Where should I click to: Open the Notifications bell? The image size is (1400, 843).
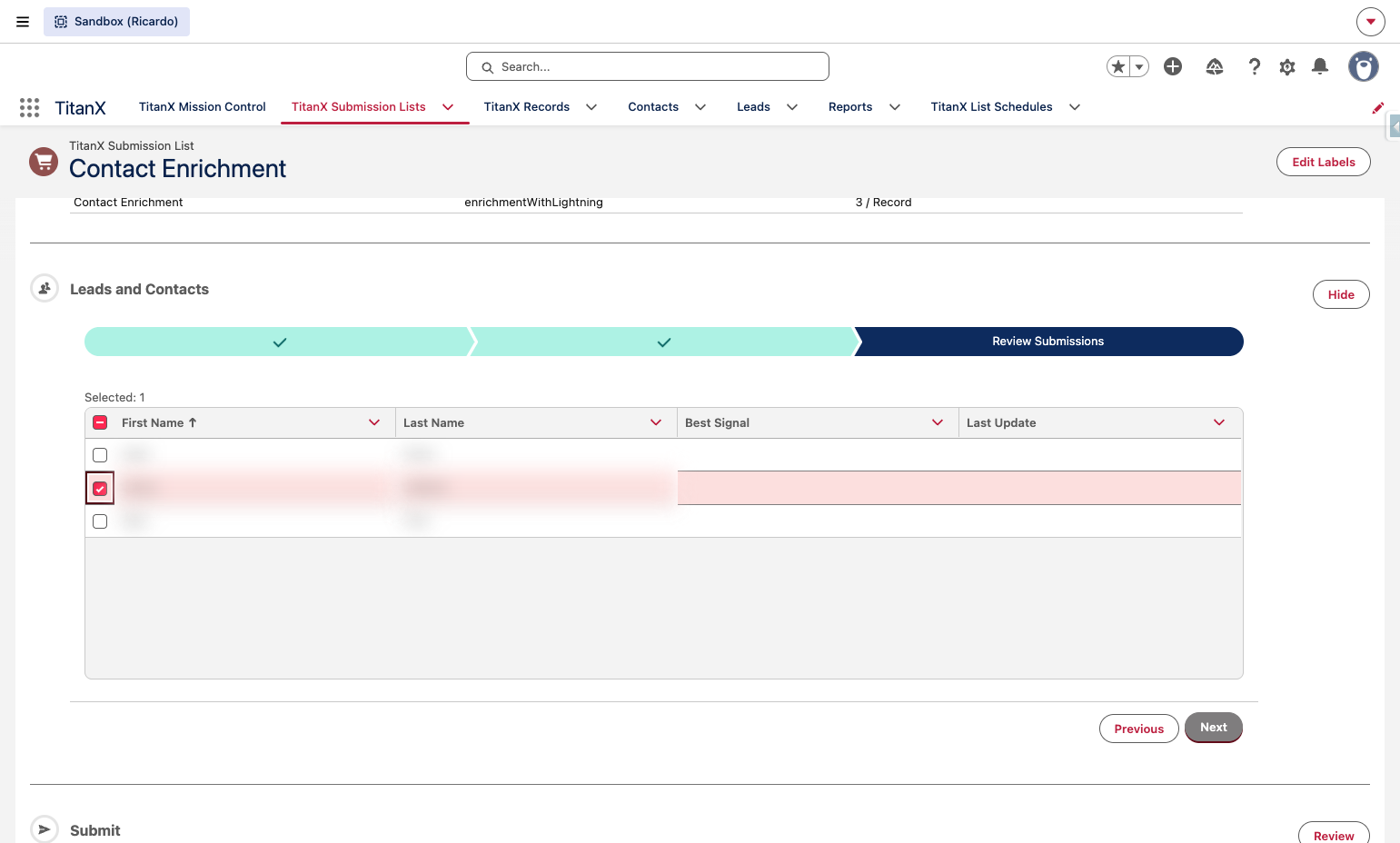coord(1320,66)
